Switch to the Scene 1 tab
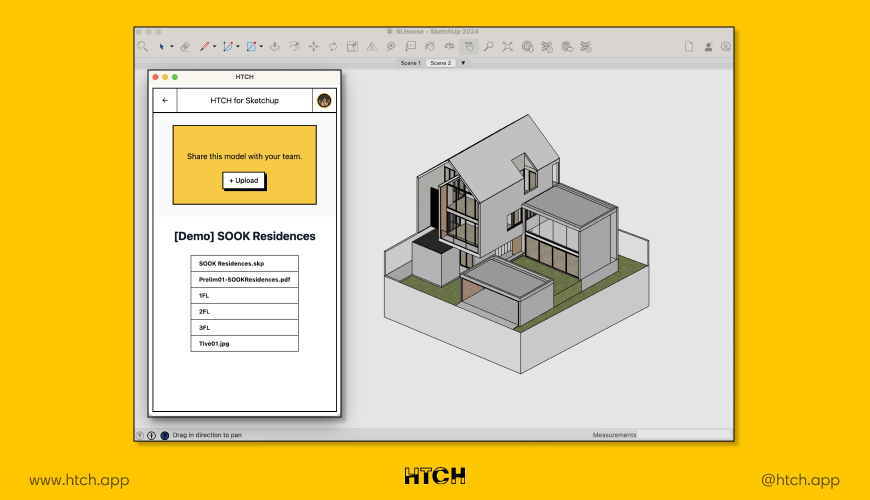The height and width of the screenshot is (500, 870). point(410,63)
